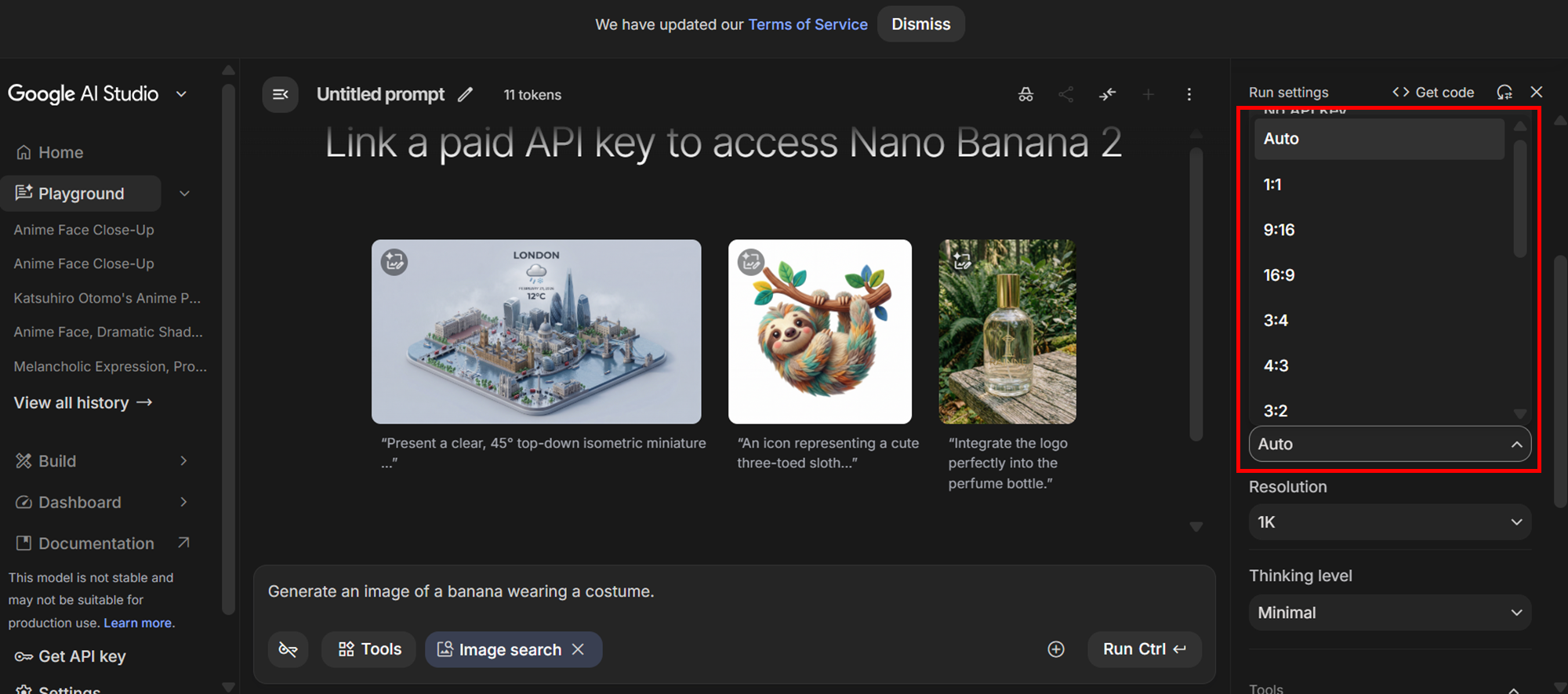Open the Thinking level Minimal dropdown
The image size is (1568, 694).
click(1389, 612)
